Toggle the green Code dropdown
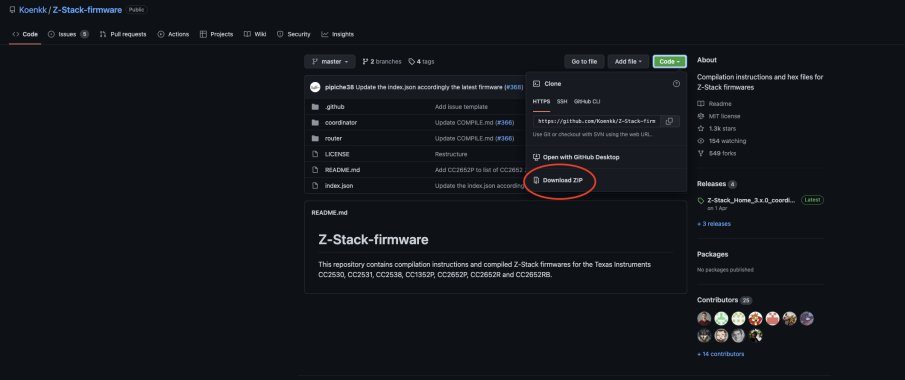 click(670, 61)
